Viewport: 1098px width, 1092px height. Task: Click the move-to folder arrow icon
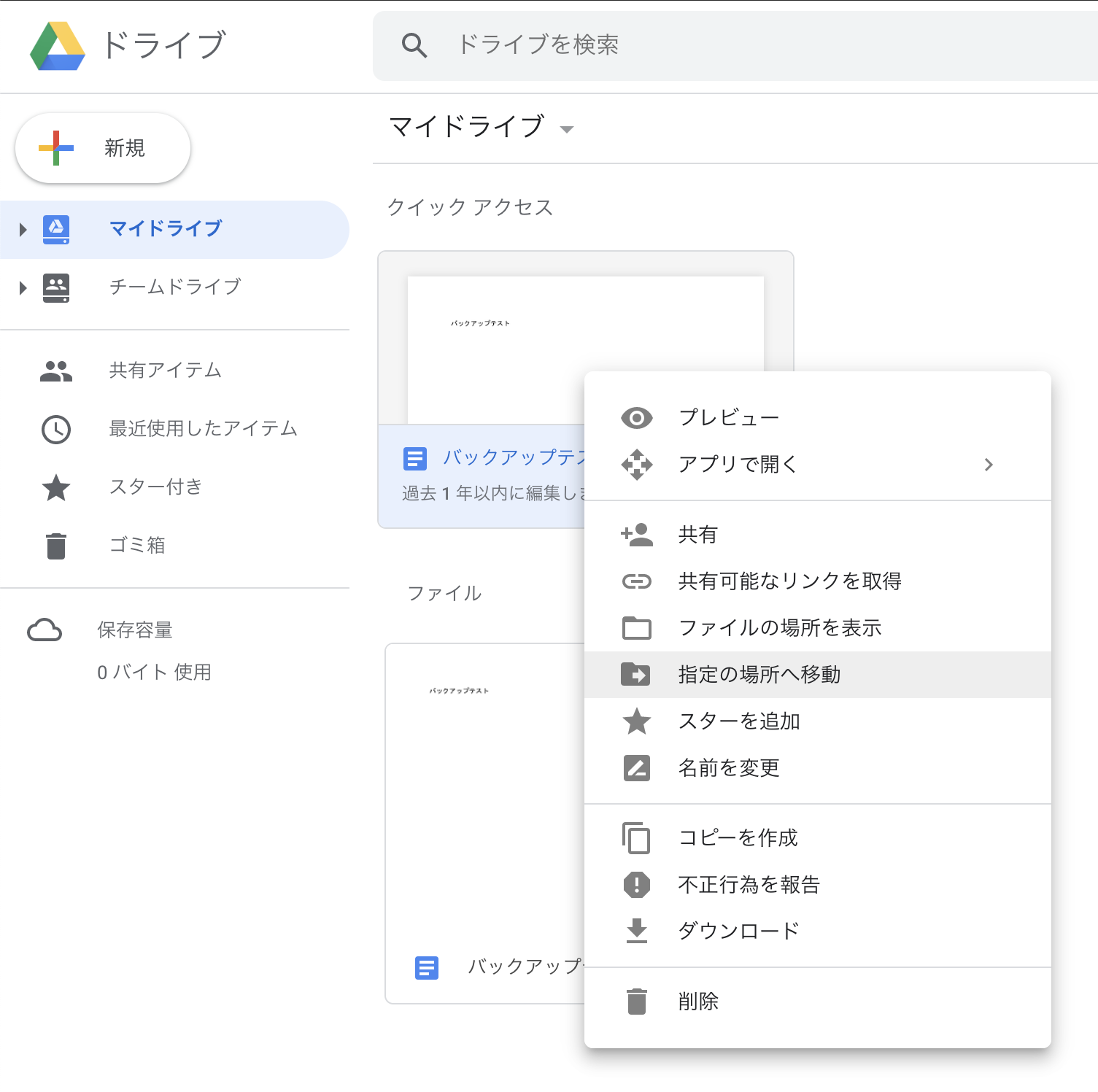click(x=635, y=675)
